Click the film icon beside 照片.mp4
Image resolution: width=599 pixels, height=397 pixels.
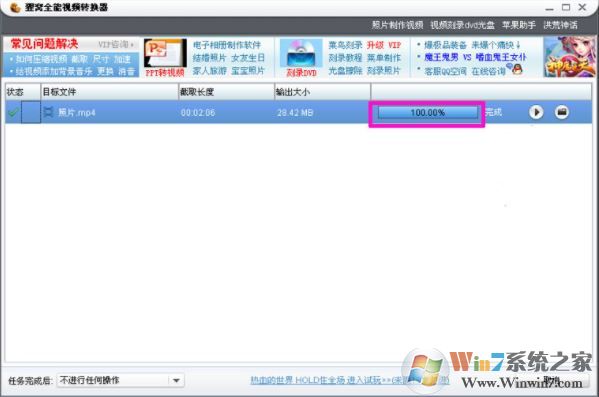(48, 112)
